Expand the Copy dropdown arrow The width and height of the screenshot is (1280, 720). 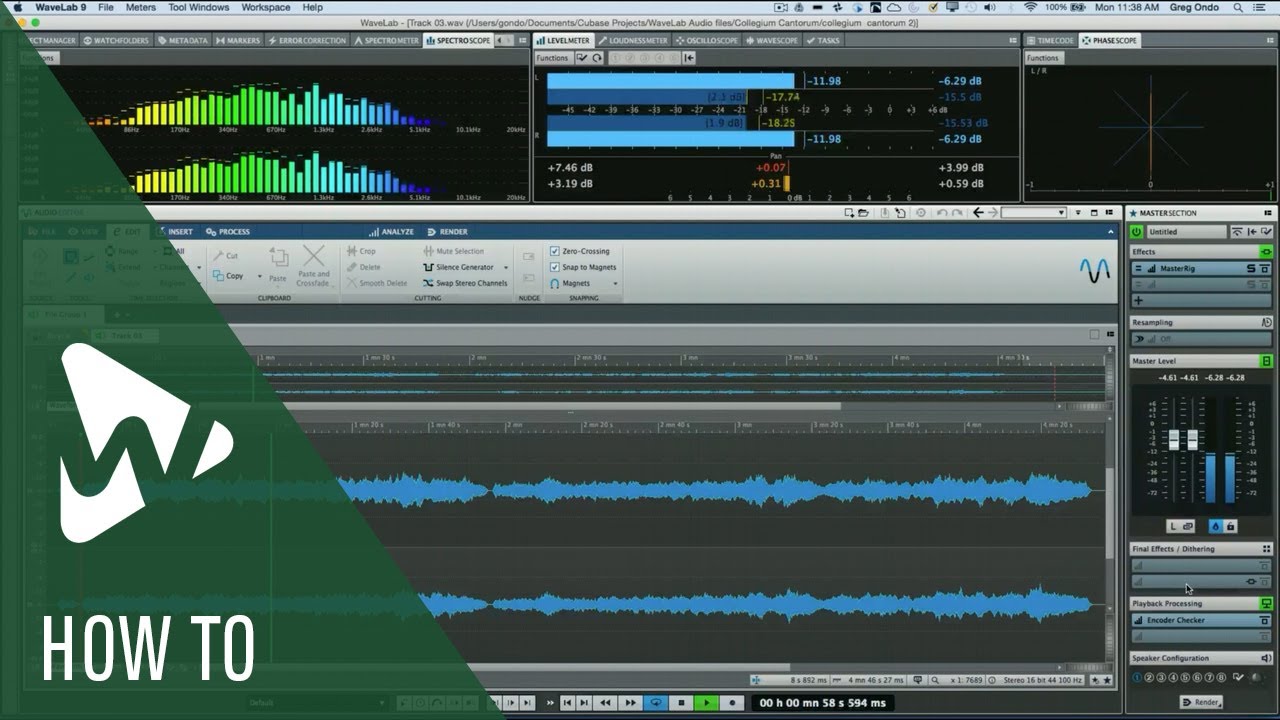point(260,276)
